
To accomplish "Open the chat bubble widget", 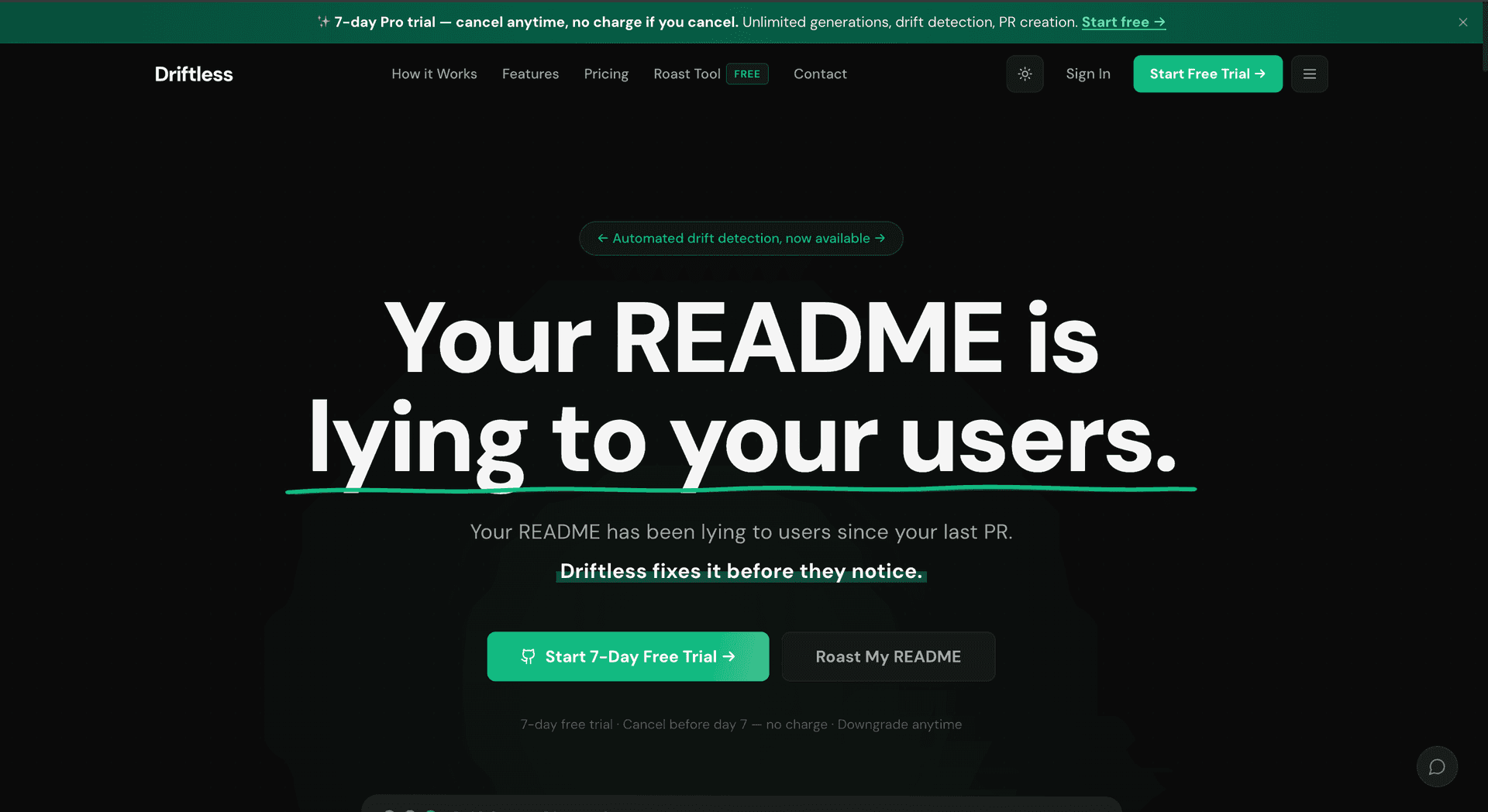I will [x=1437, y=766].
